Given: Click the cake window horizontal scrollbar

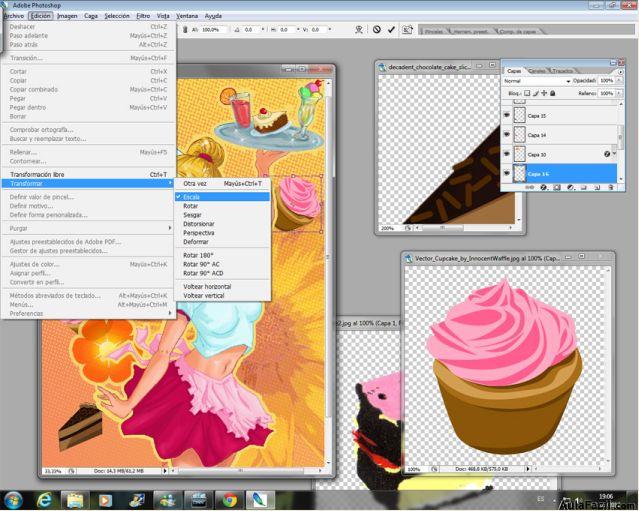Looking at the screenshot, I should click(464, 228).
